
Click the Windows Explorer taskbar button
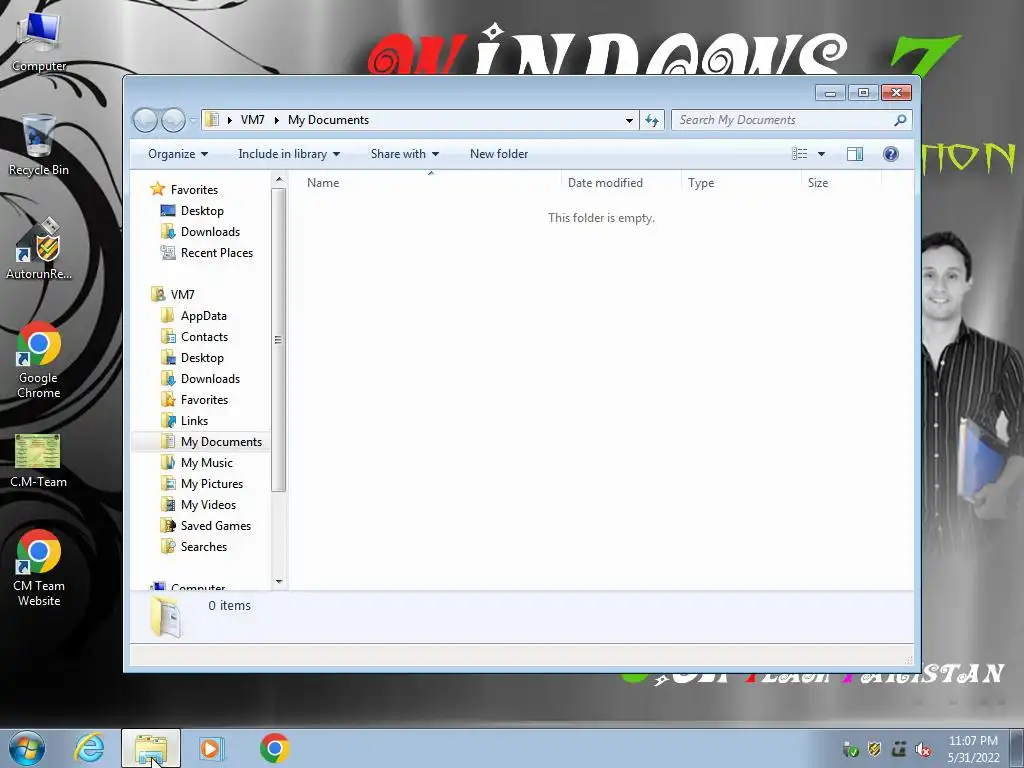click(x=151, y=748)
